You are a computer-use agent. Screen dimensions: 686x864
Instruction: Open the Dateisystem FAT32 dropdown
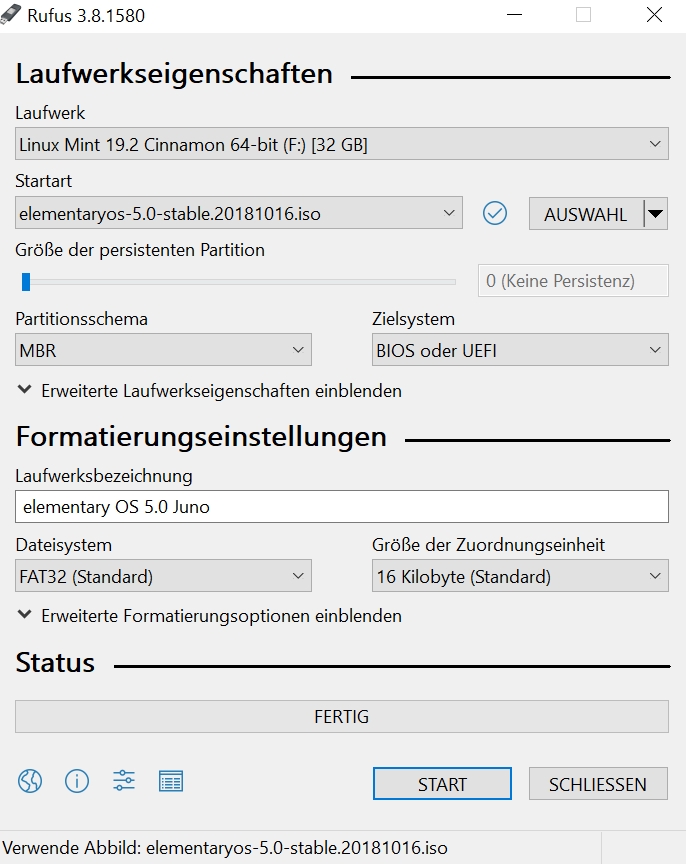click(163, 576)
